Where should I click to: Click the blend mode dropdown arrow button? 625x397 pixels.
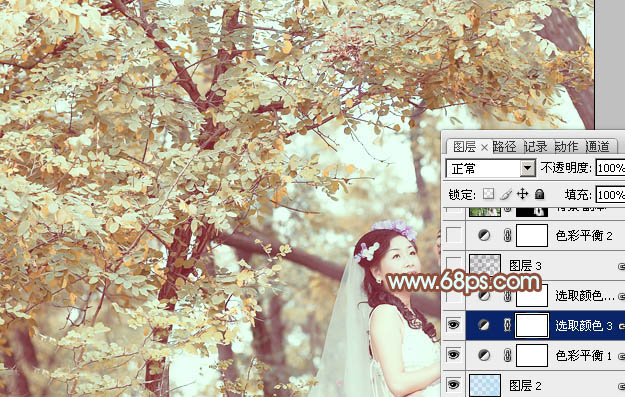[x=528, y=169]
